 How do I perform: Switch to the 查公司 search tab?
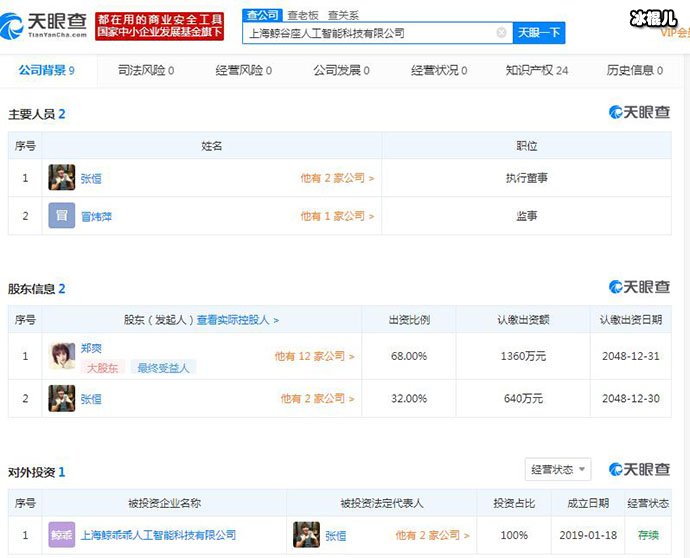262,15
